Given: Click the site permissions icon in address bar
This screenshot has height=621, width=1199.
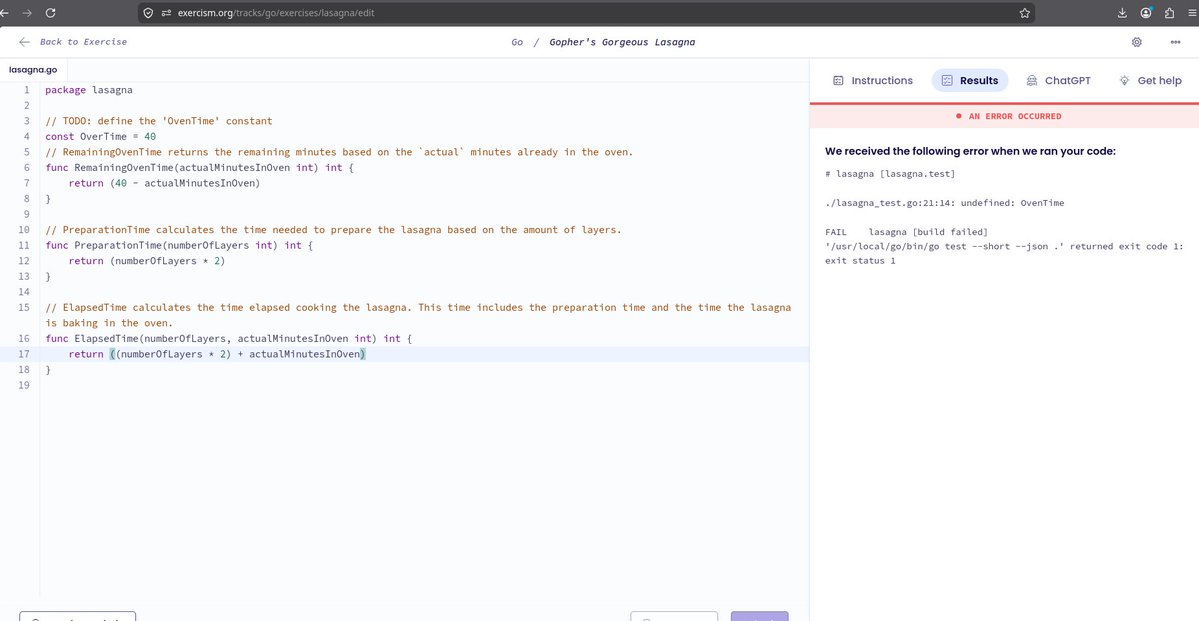Looking at the screenshot, I should [x=166, y=13].
